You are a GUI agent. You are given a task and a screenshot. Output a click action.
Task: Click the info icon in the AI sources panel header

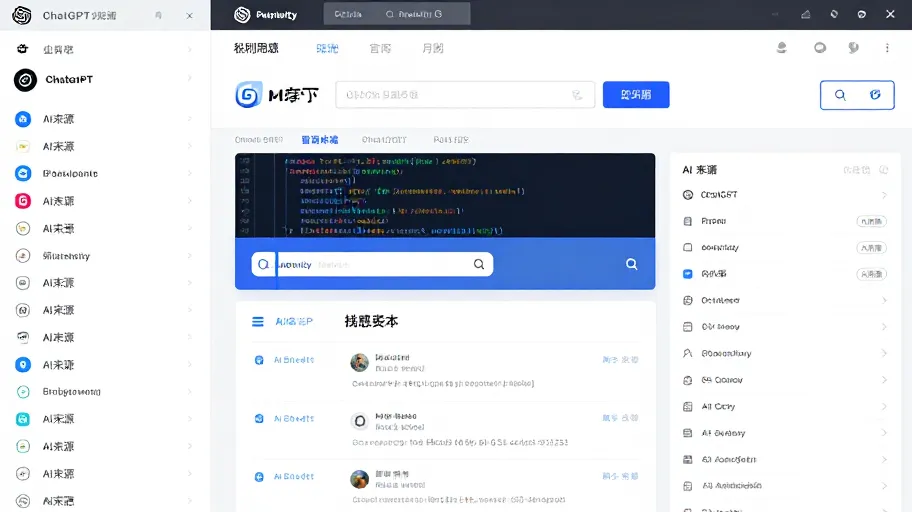pos(884,170)
